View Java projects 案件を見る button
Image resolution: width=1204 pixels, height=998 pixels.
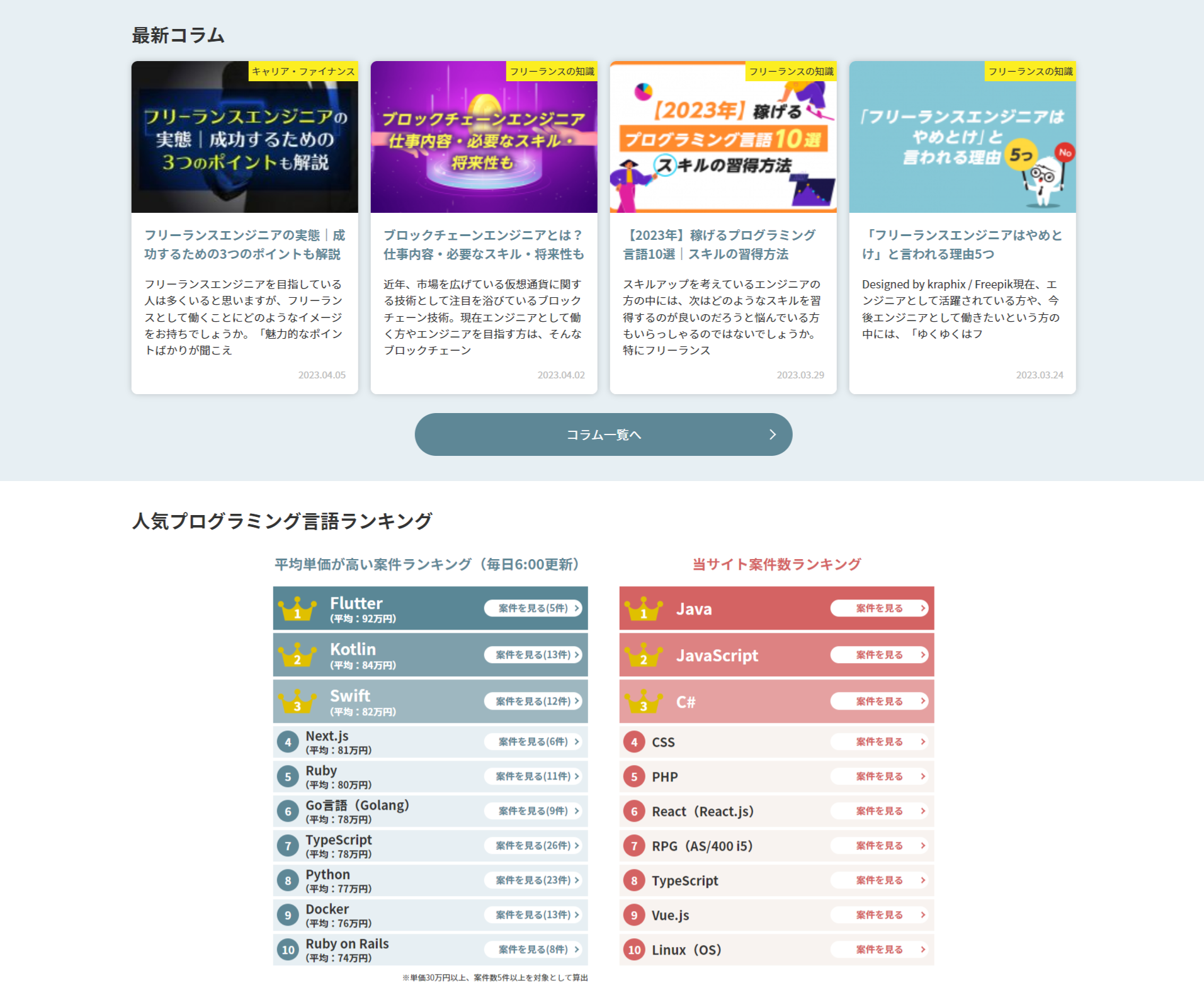pos(879,608)
